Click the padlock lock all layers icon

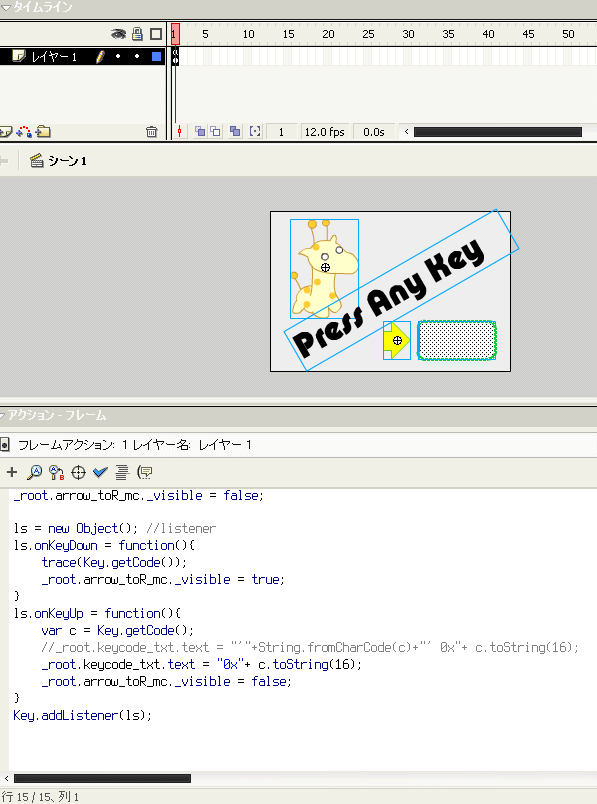[137, 34]
